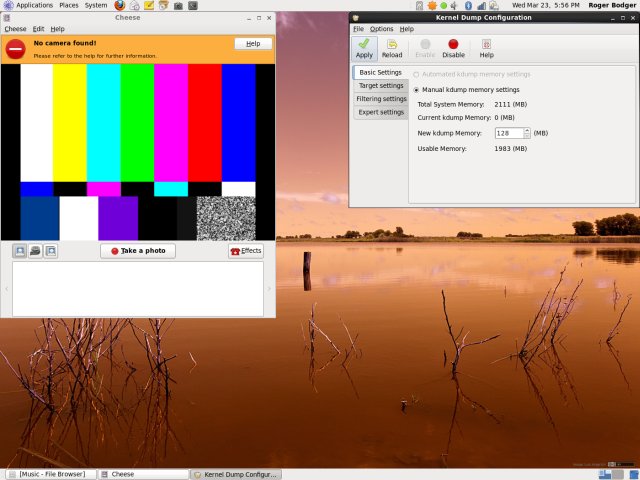Open the Options menu in Kernel Dump Configuration

coord(382,29)
